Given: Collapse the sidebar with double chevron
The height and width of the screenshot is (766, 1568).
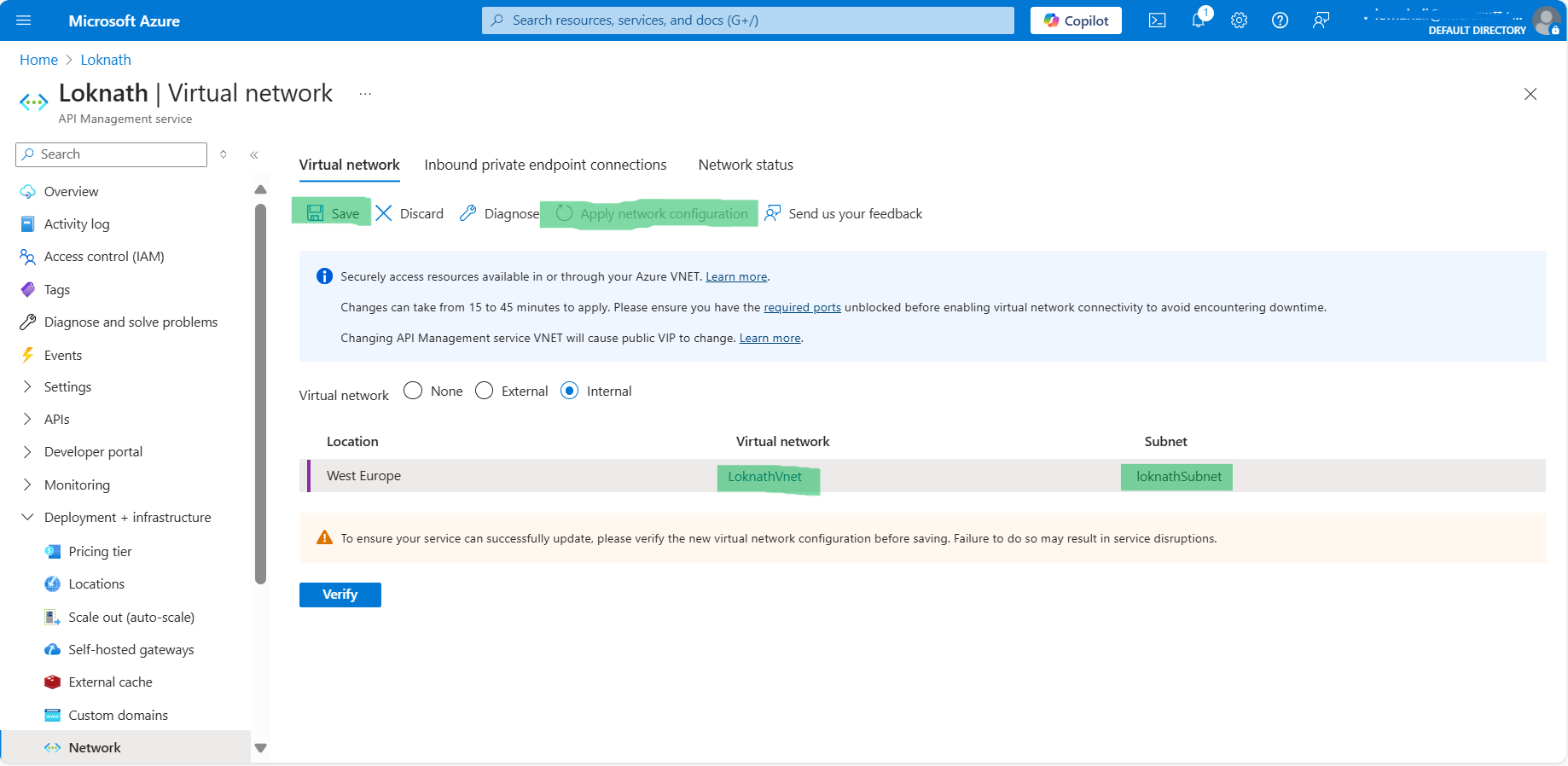Looking at the screenshot, I should [x=254, y=154].
